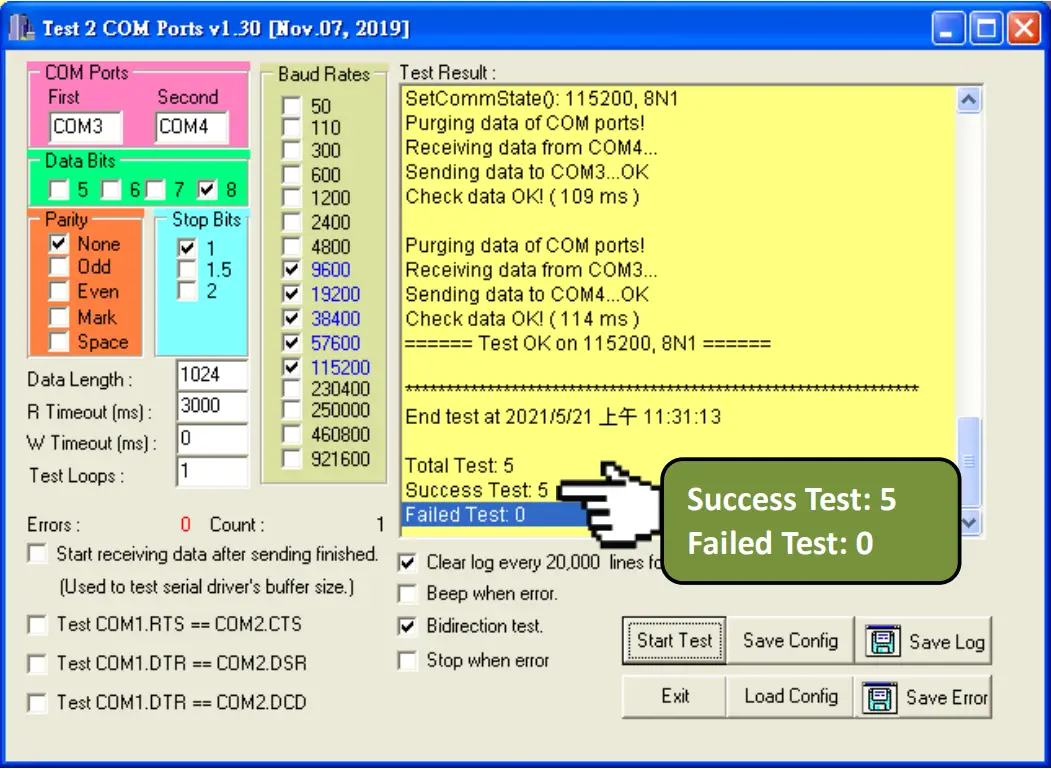
Task: Click the Load Config button
Action: [x=789, y=697]
